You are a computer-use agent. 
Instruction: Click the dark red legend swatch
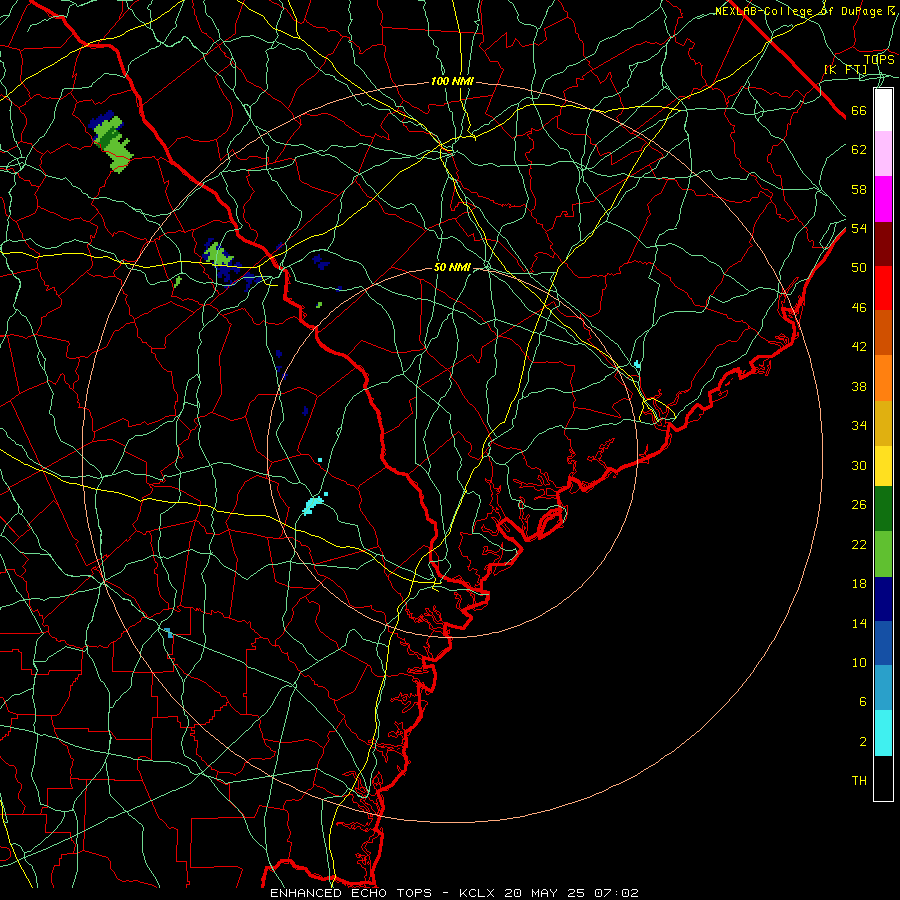point(883,243)
